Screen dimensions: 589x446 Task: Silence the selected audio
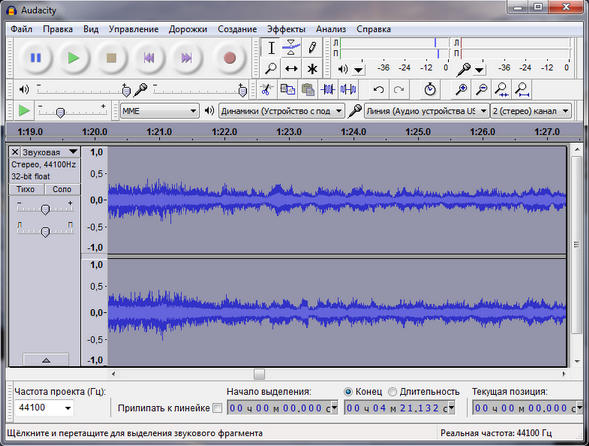pos(348,89)
